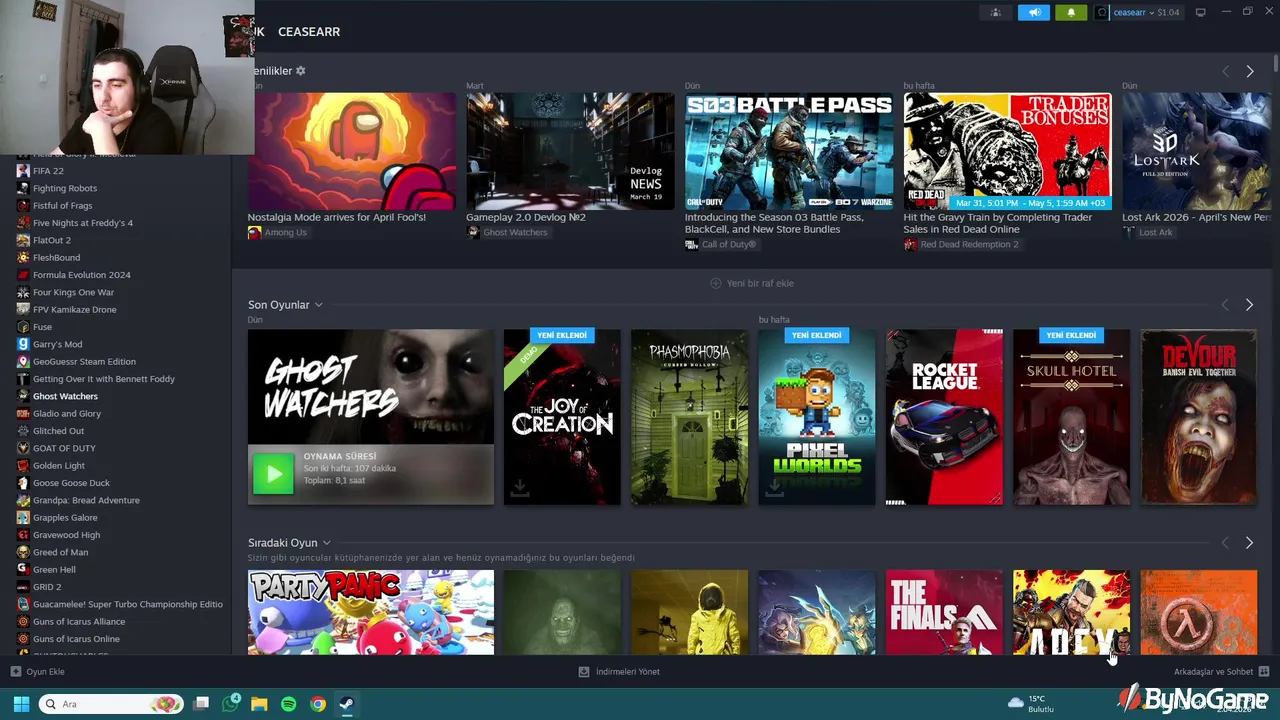The width and height of the screenshot is (1280, 720).
Task: Open the green notifications bell
Action: (x=1071, y=13)
